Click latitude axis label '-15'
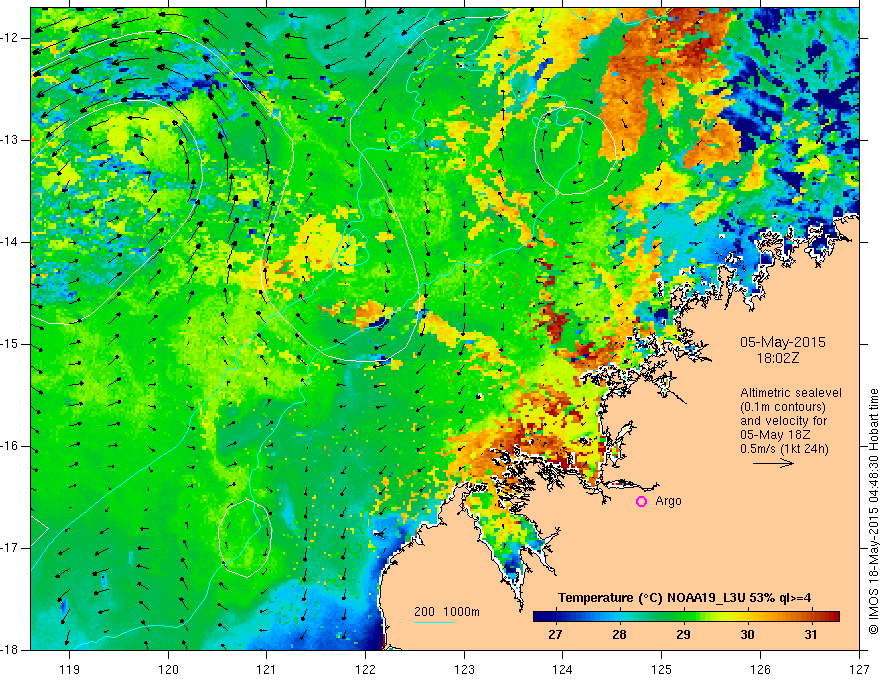 pyautogui.click(x=10, y=344)
